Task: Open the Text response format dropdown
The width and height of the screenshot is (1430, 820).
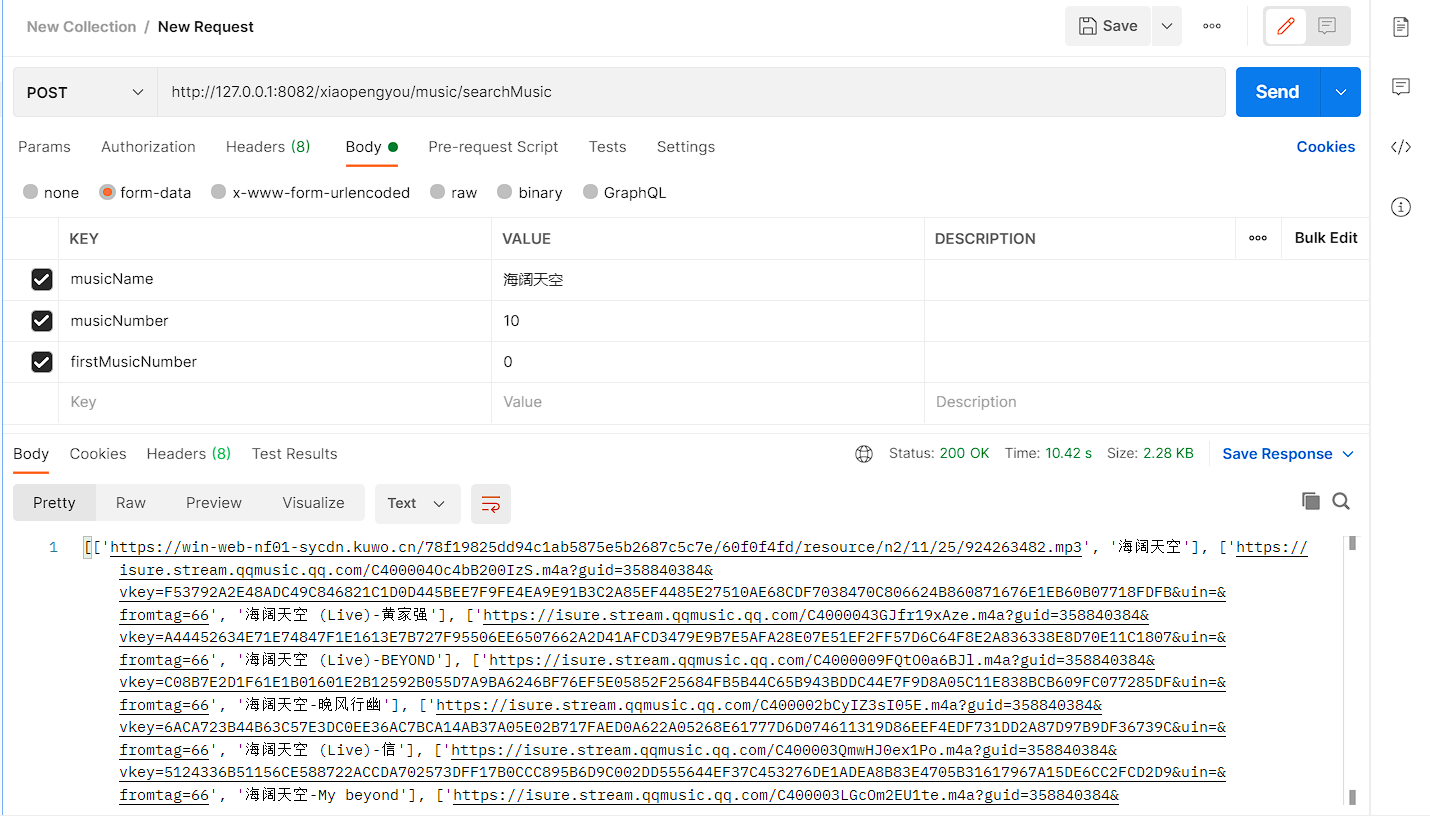Action: [417, 504]
